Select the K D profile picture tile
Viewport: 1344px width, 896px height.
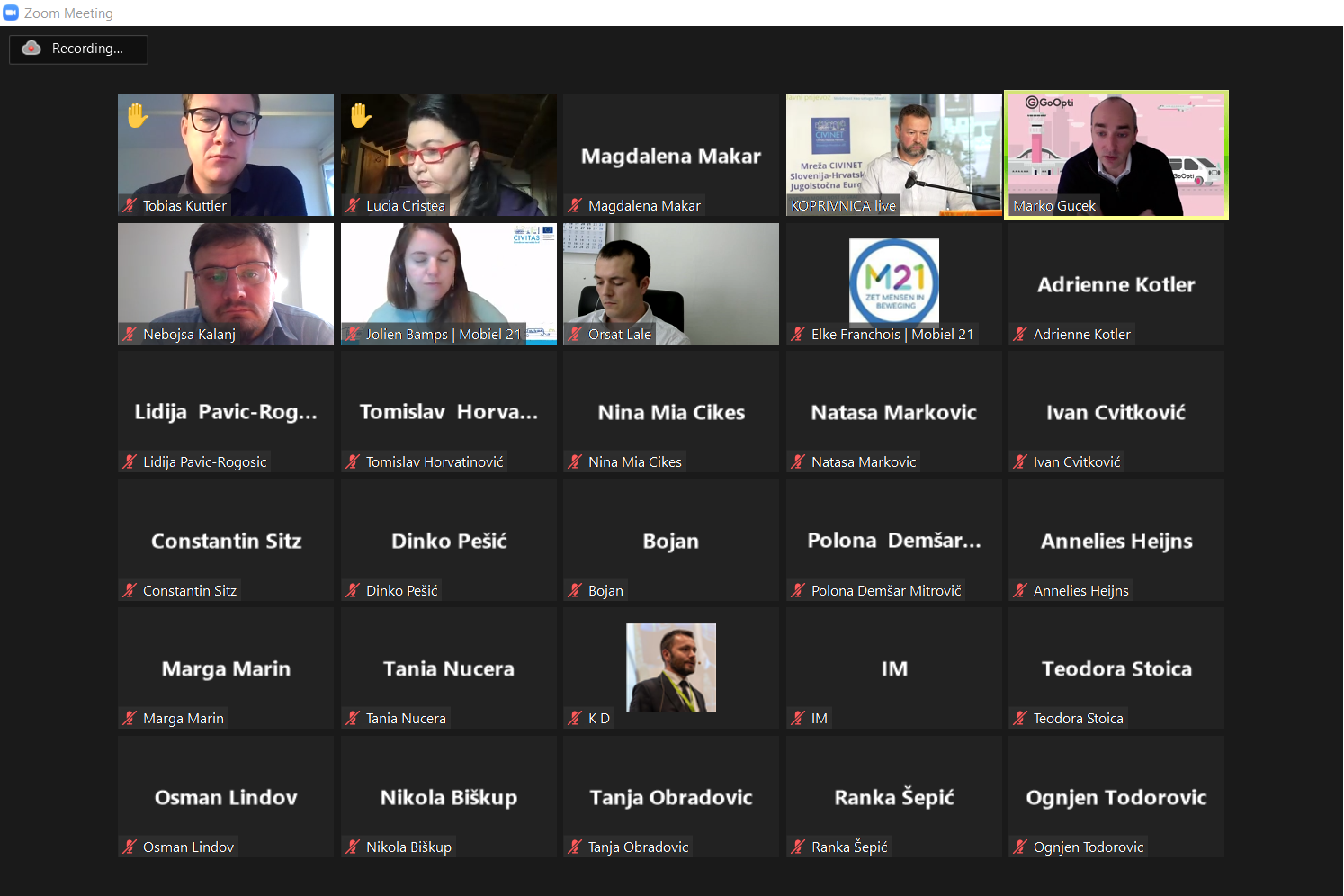[671, 668]
